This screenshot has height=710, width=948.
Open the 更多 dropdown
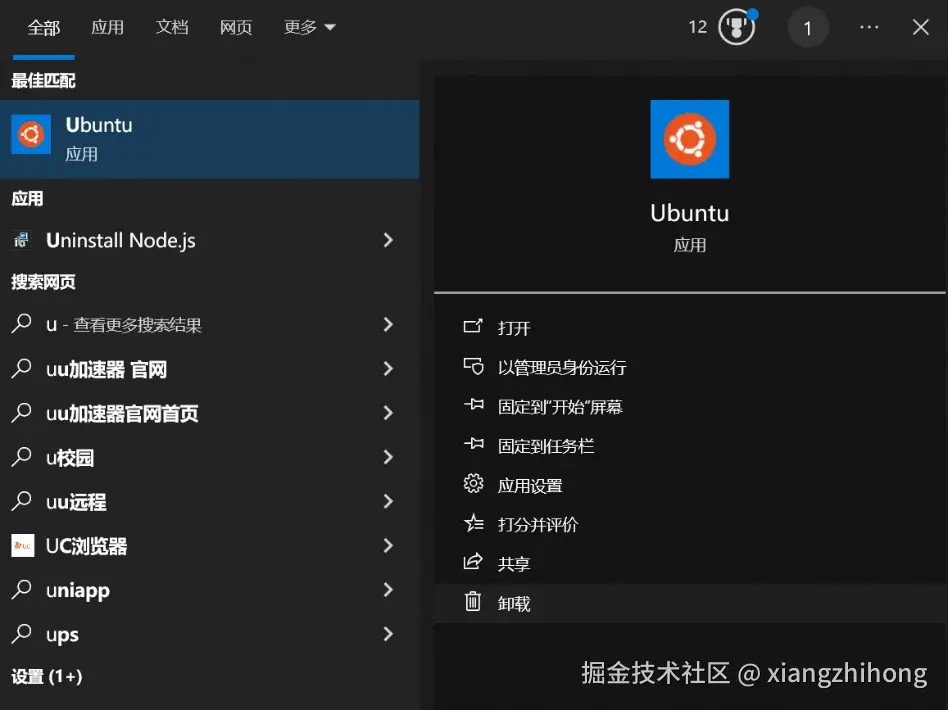(x=309, y=27)
